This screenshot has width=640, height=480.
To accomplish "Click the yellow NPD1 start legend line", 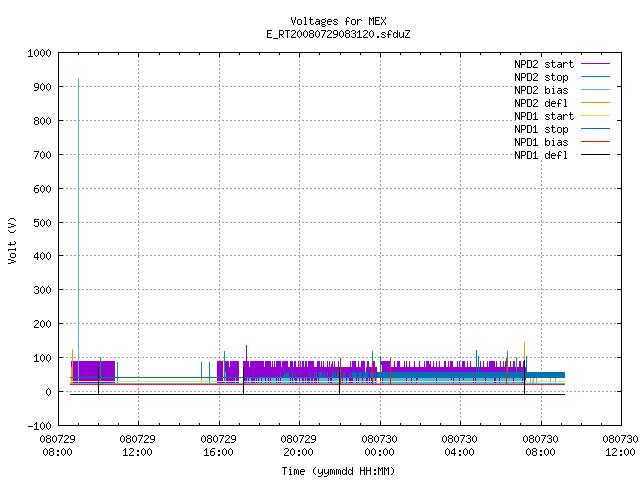I will [x=596, y=116].
